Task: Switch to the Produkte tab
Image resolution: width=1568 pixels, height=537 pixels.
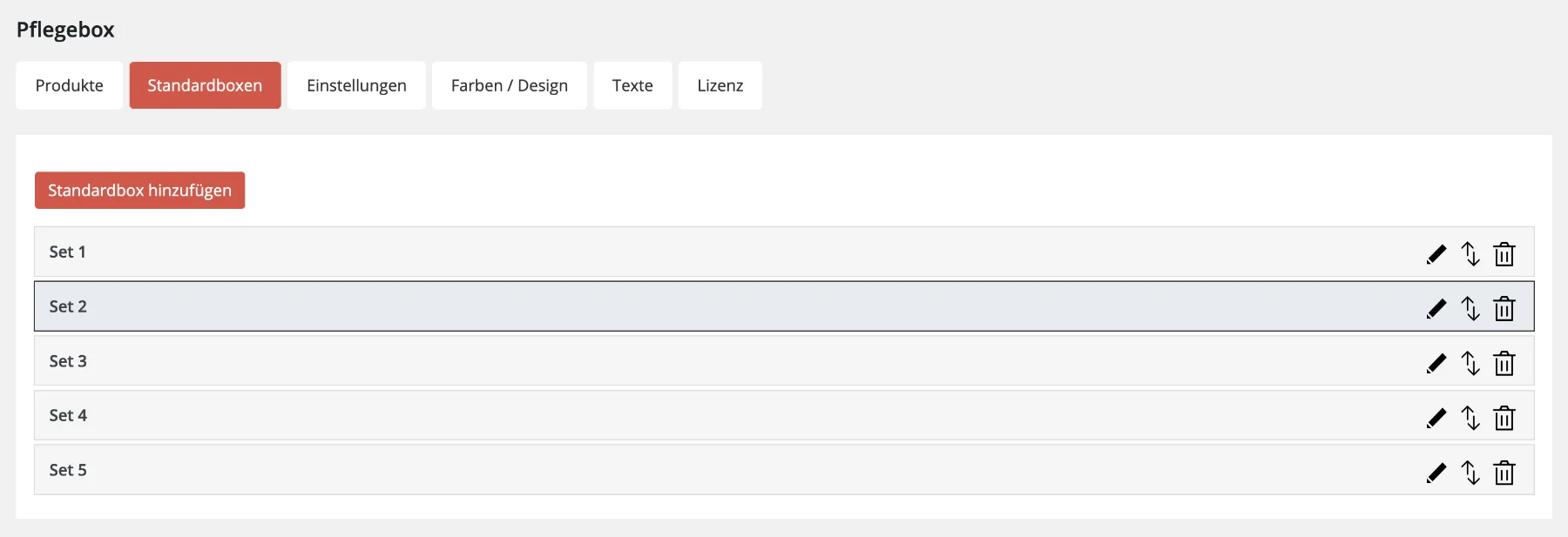Action: tap(70, 85)
